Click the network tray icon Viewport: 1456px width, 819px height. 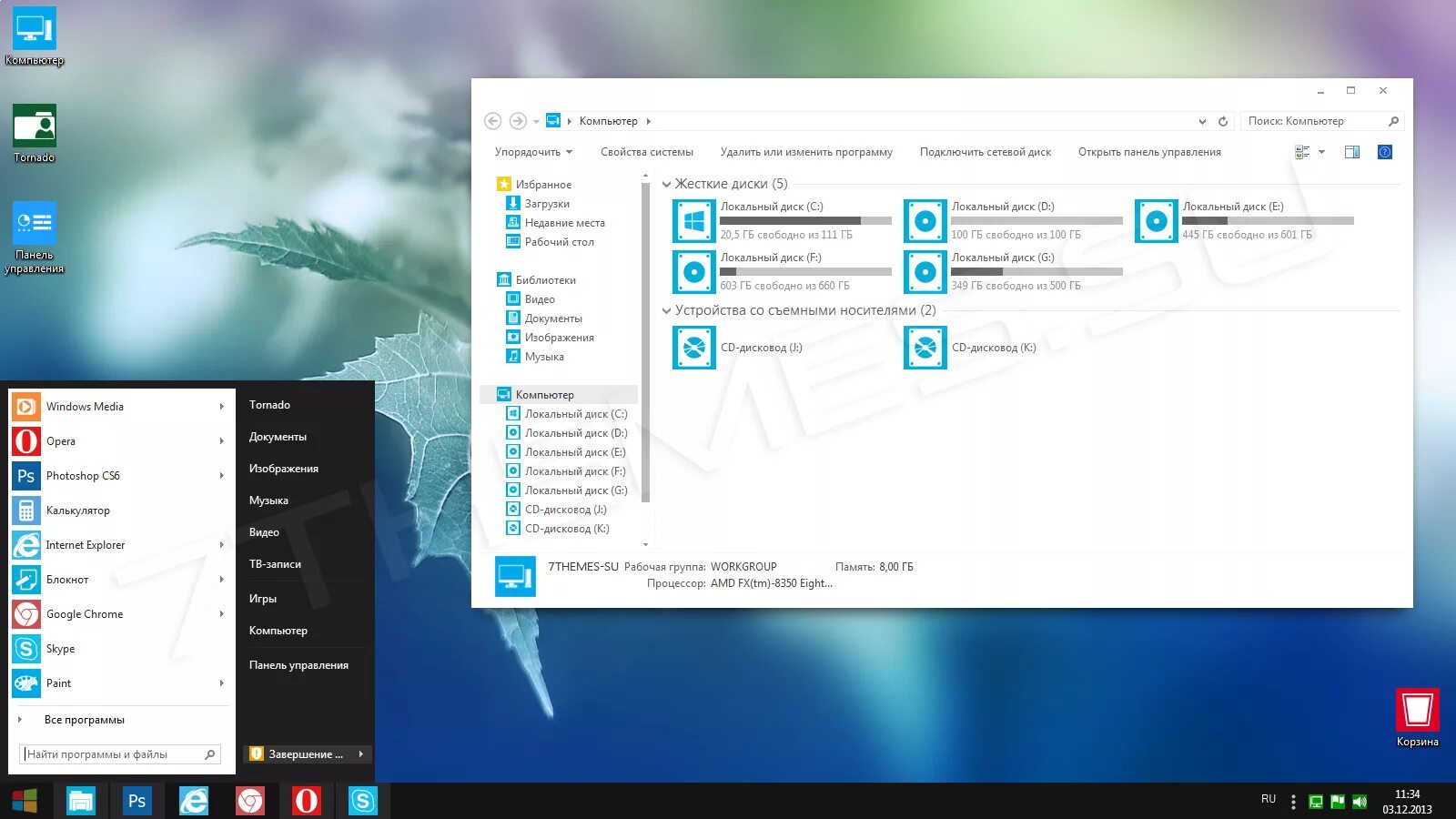pos(1315,802)
